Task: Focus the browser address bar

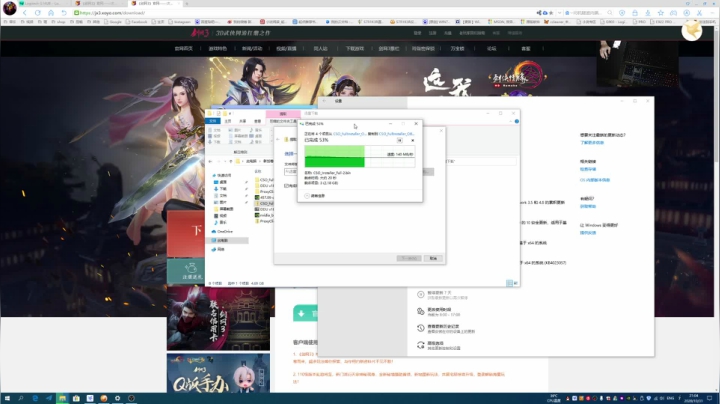Action: [x=303, y=13]
